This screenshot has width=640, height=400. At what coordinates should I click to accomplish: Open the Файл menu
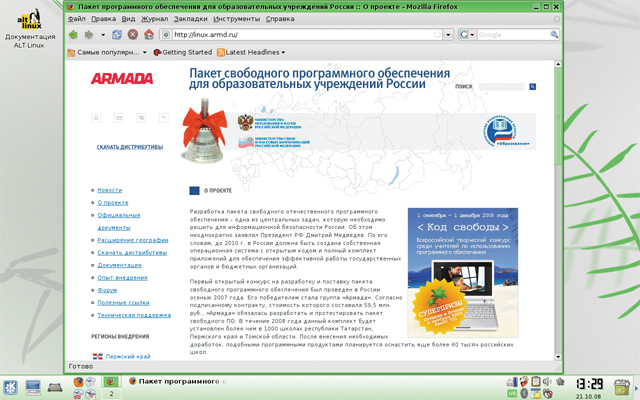[76, 19]
